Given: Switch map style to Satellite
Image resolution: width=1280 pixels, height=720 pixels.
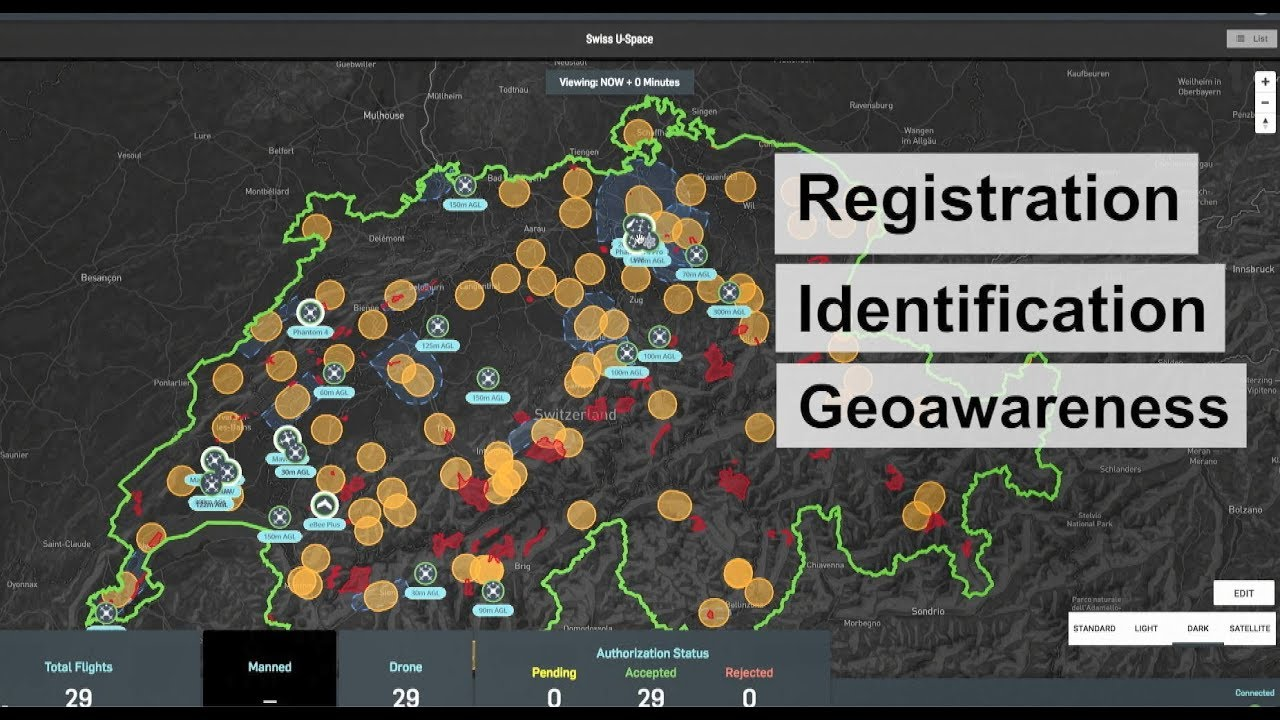Looking at the screenshot, I should coord(1249,628).
